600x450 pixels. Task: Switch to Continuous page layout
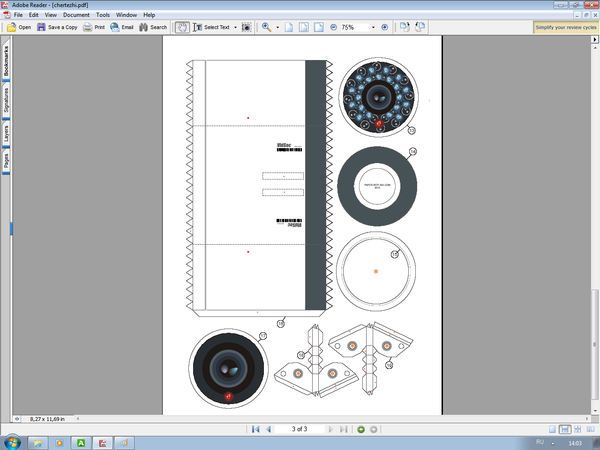coord(565,429)
